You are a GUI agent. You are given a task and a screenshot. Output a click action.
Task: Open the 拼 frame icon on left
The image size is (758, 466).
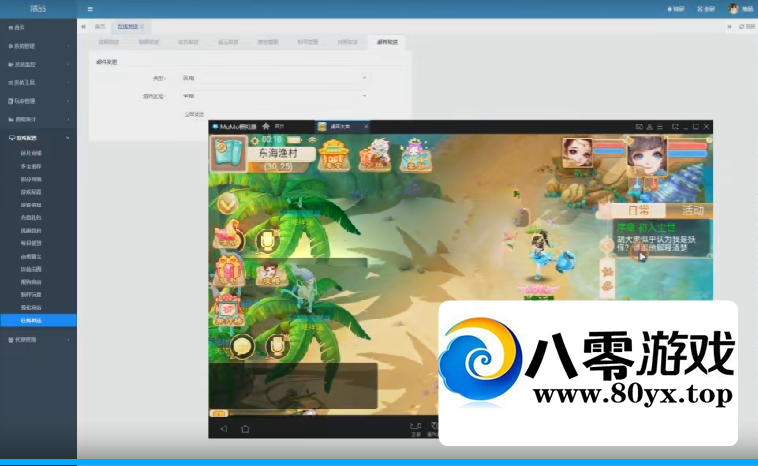[228, 309]
